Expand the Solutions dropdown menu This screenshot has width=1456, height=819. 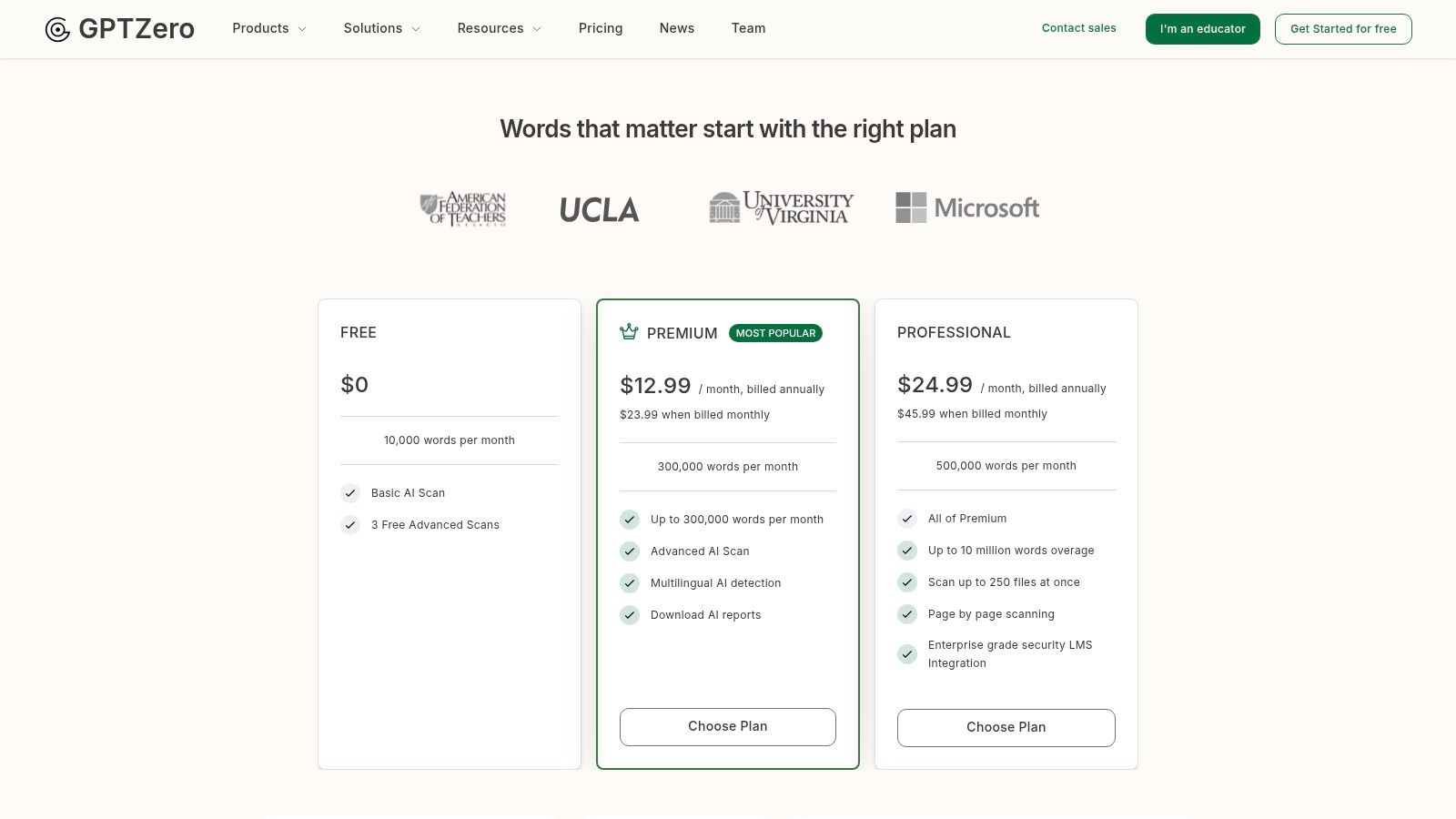click(x=381, y=28)
